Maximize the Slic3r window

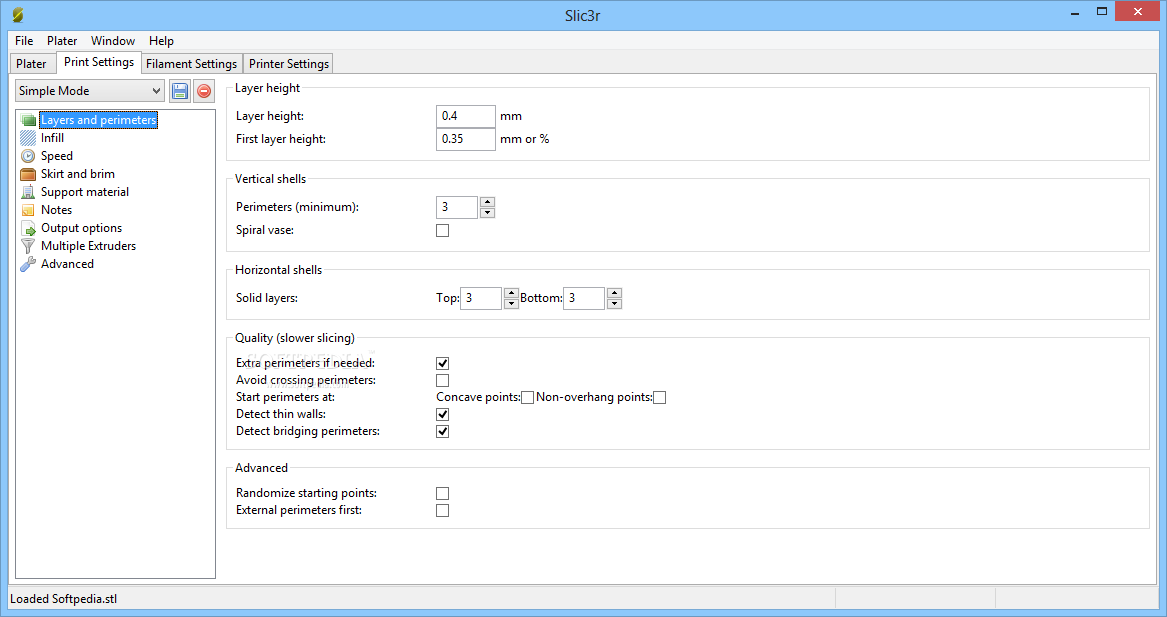pos(1102,11)
